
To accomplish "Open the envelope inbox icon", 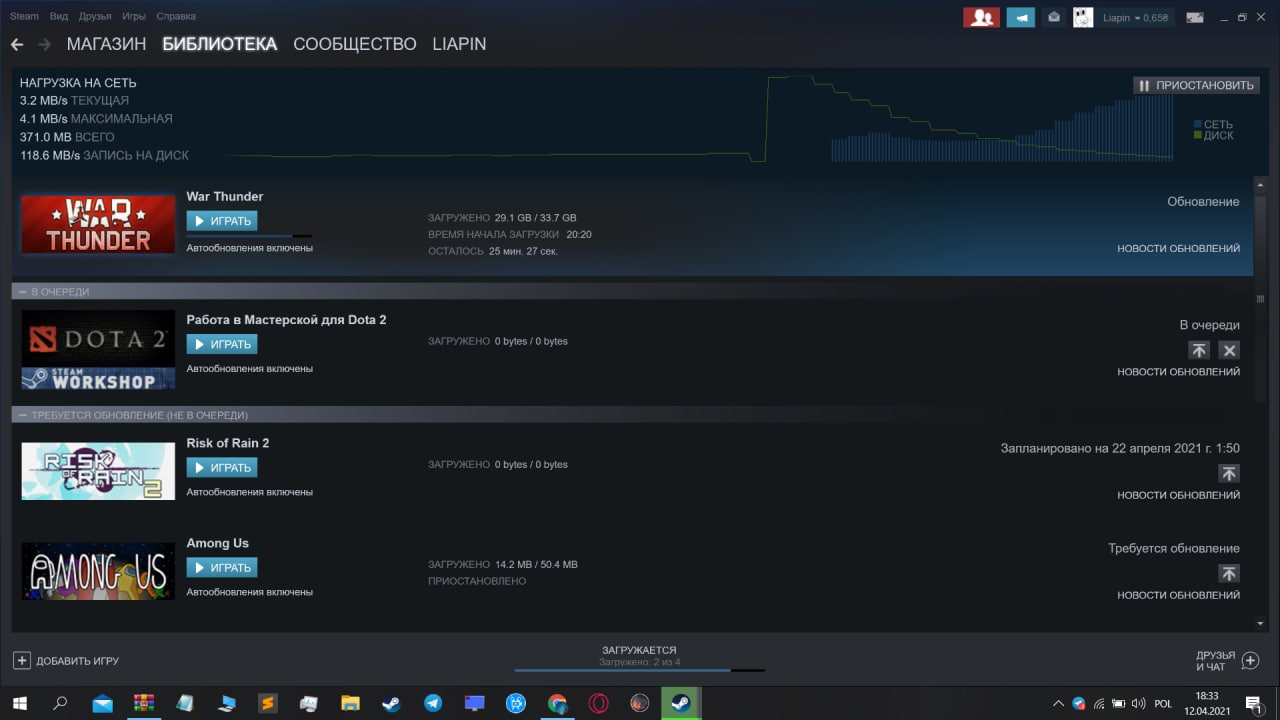I will [x=1054, y=17].
